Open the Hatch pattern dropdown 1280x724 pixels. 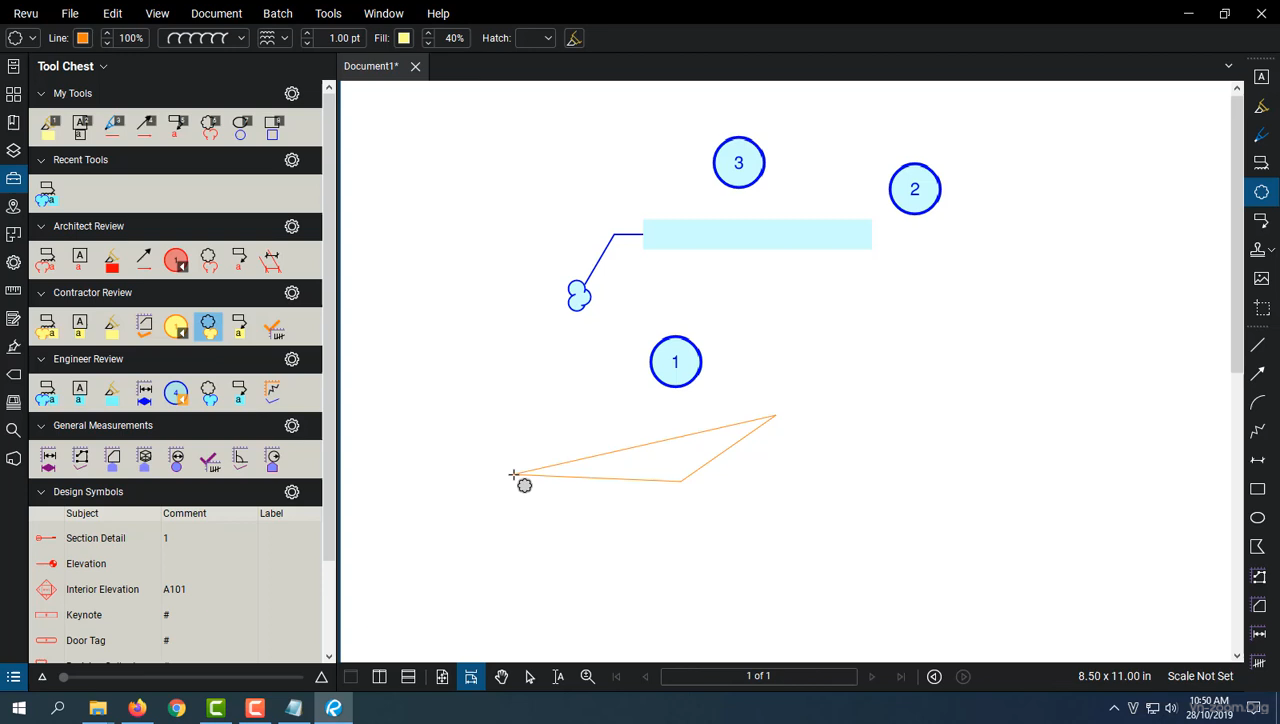pos(547,38)
